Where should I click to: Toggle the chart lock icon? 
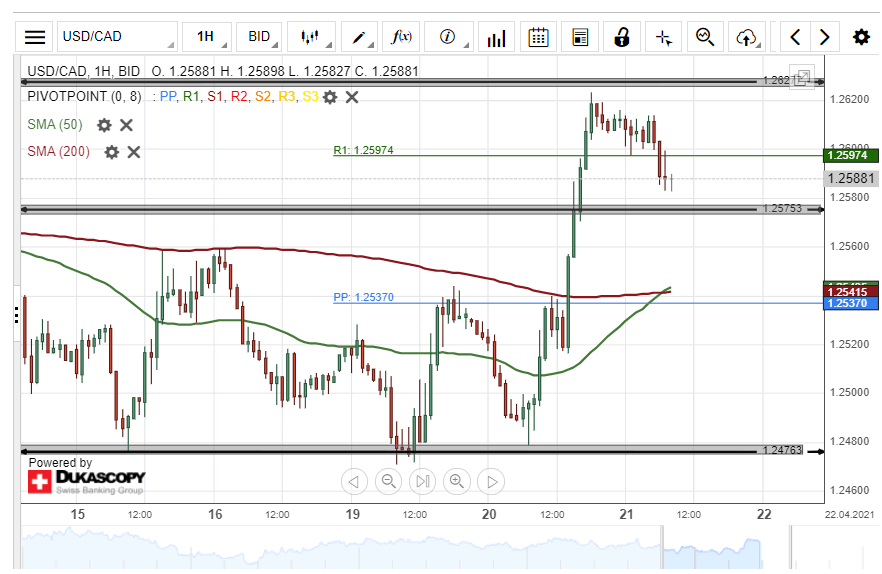622,37
